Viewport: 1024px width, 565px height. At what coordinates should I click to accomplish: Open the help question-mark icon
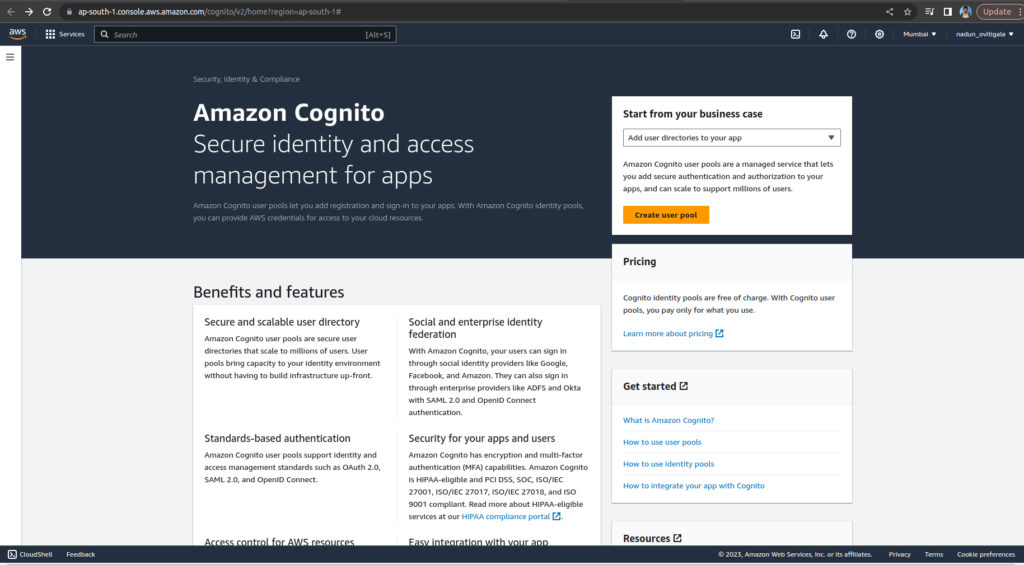tap(852, 34)
